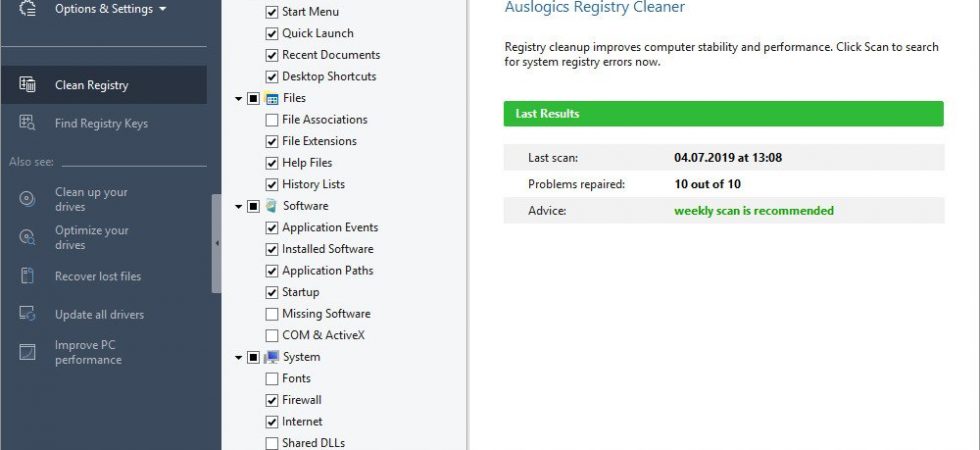Check the COM & ActiveX option
Viewport: 980px width, 450px height.
272,335
